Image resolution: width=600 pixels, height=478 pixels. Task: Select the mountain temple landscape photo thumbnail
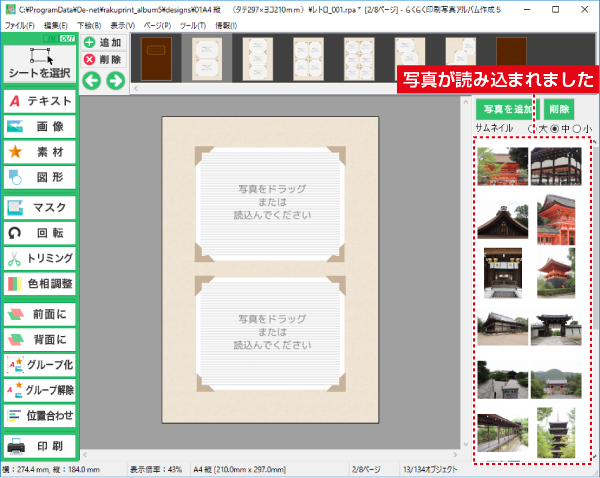(556, 379)
